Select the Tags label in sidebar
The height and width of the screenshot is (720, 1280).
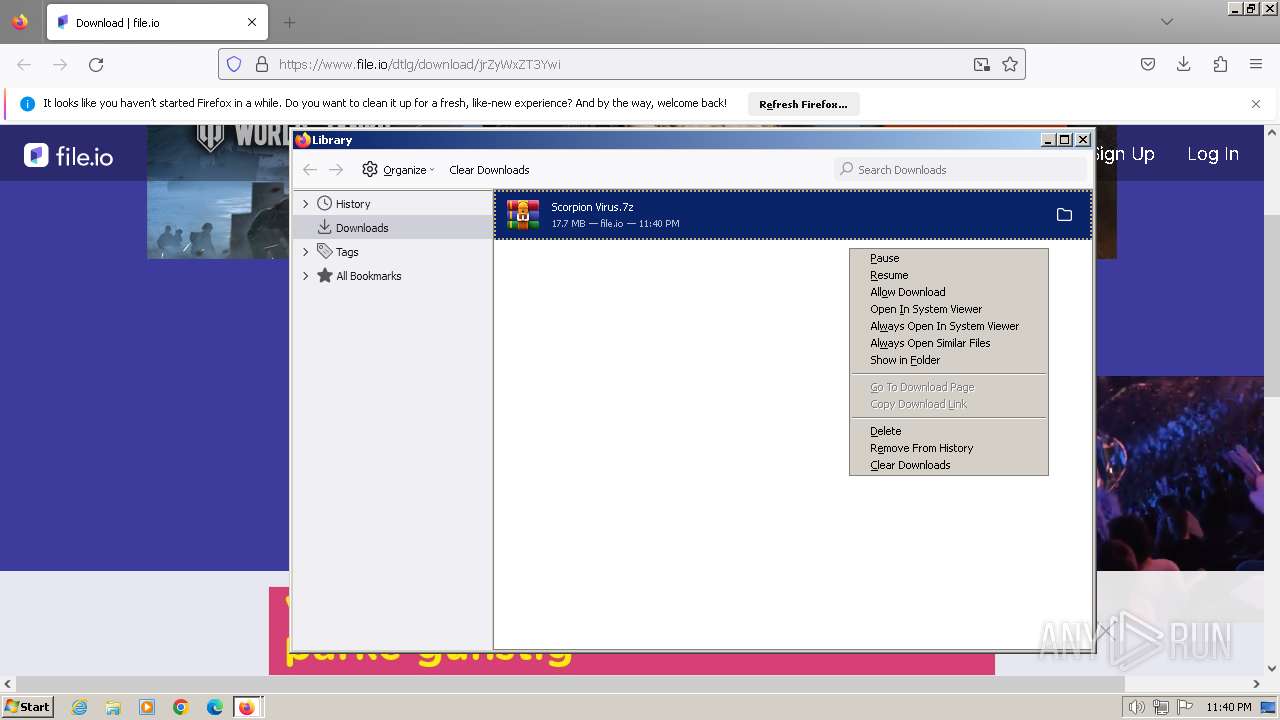(347, 252)
